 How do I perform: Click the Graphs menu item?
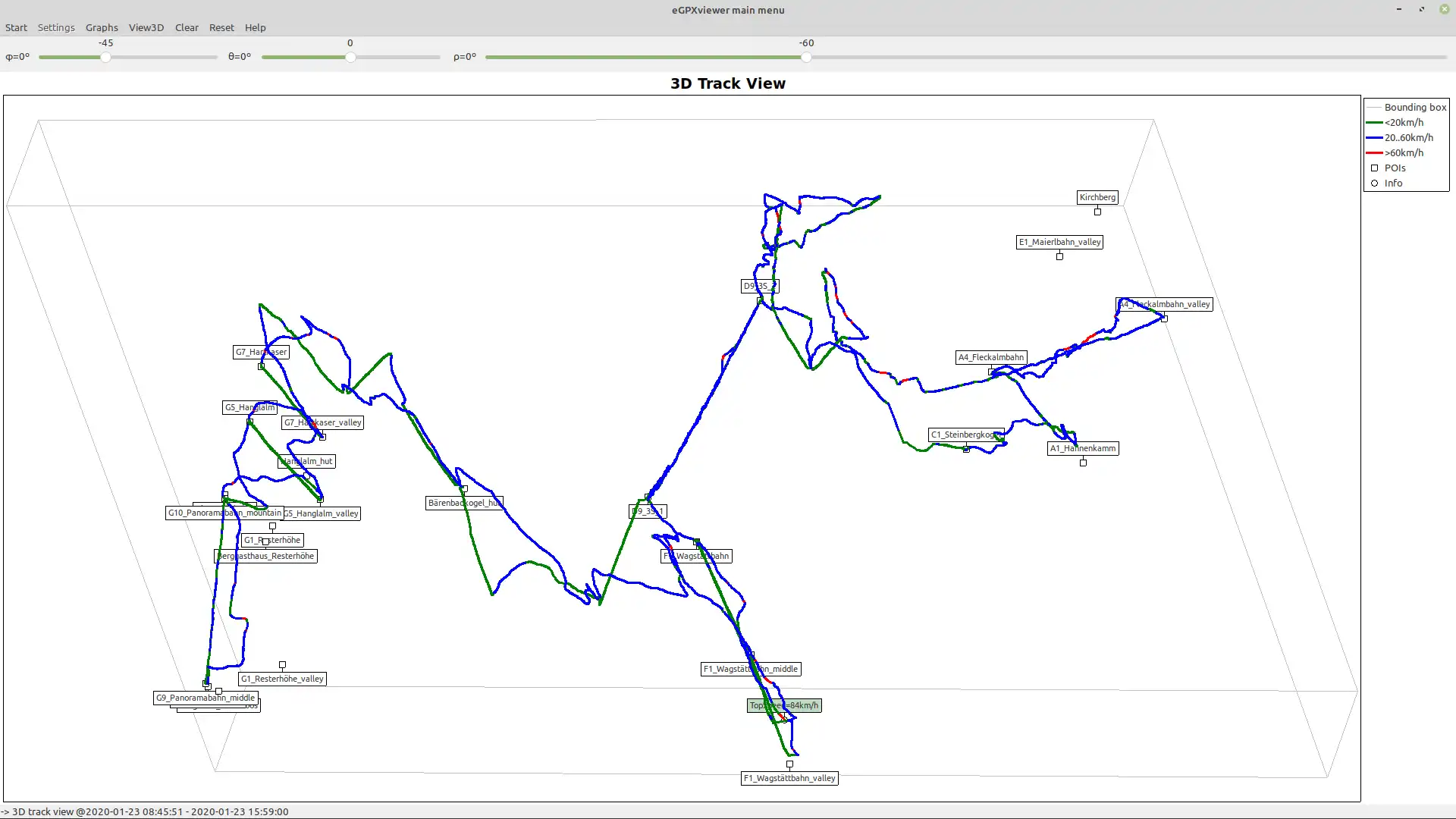101,27
